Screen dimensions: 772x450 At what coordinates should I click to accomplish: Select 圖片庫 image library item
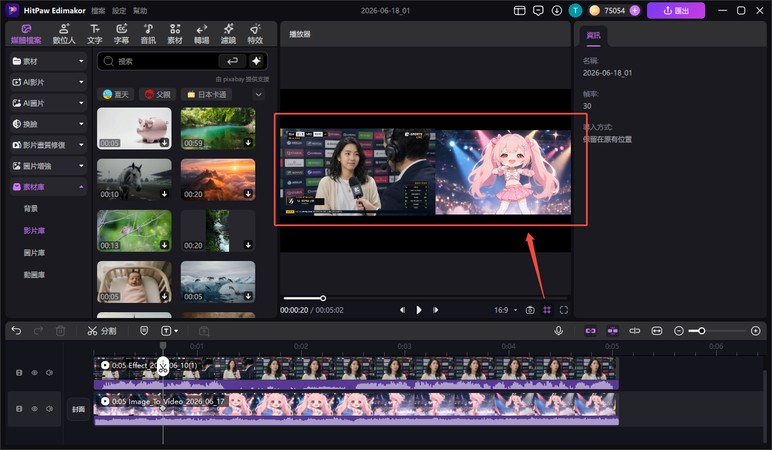[x=34, y=253]
